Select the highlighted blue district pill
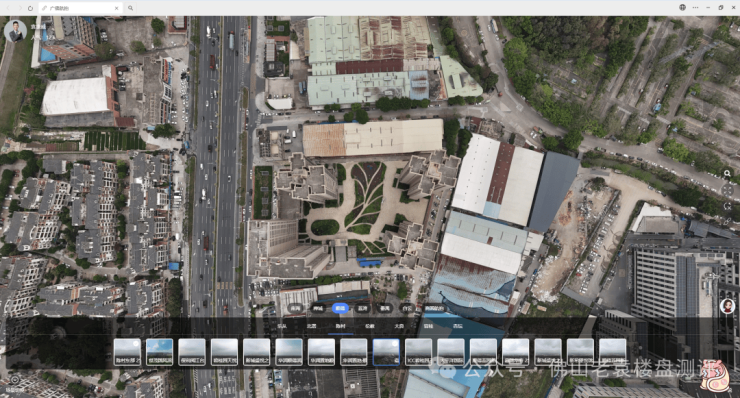The image size is (740, 398). (x=340, y=308)
